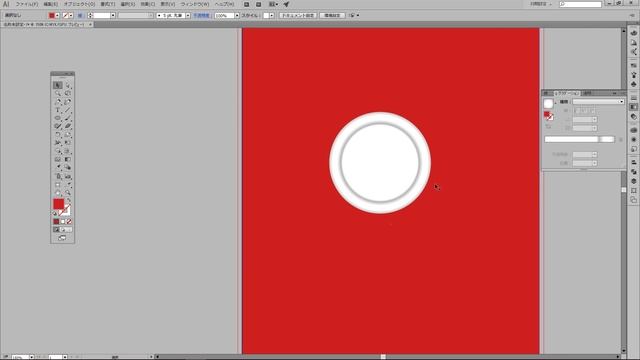
Task: Open the ウィンドウ(W) menu
Action: tap(195, 4)
